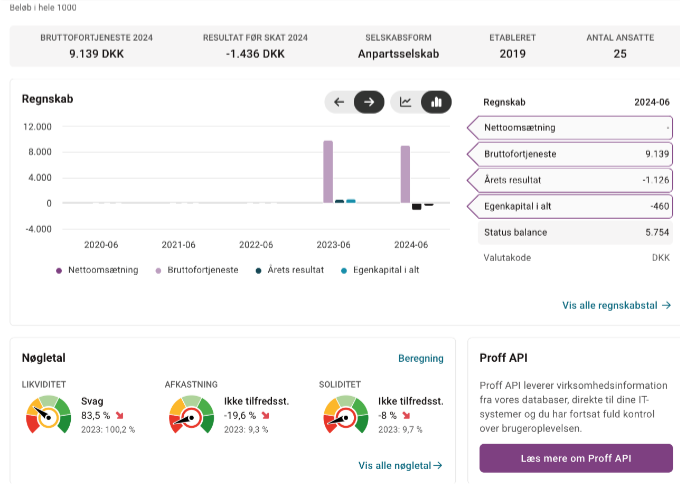Toggle Årets resultat legend item

click(x=290, y=270)
